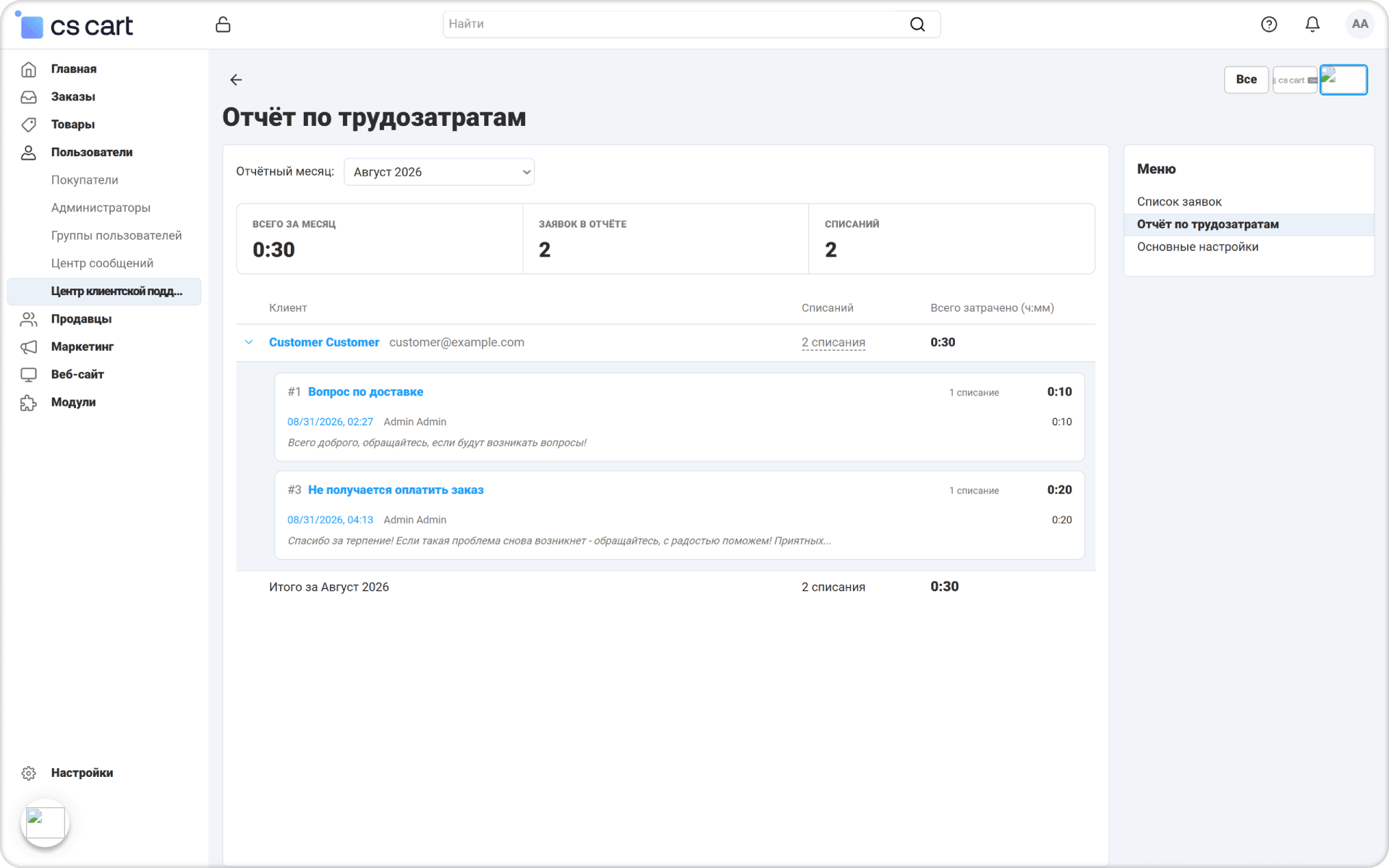Screen dimensions: 1389x868
Task: Open ticket Вопрос по доставке
Action: click(x=365, y=392)
